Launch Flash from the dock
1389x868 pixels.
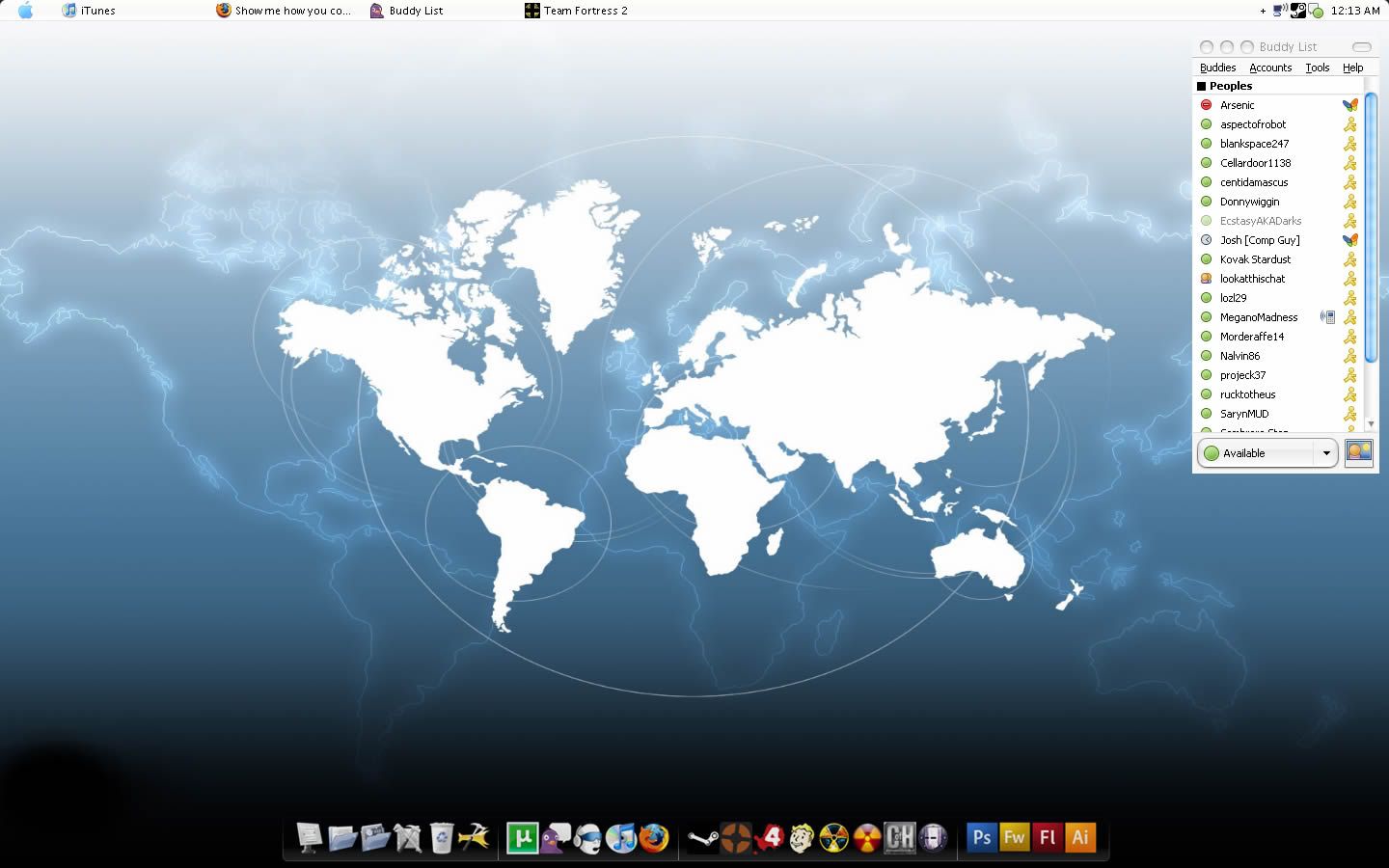click(1048, 837)
